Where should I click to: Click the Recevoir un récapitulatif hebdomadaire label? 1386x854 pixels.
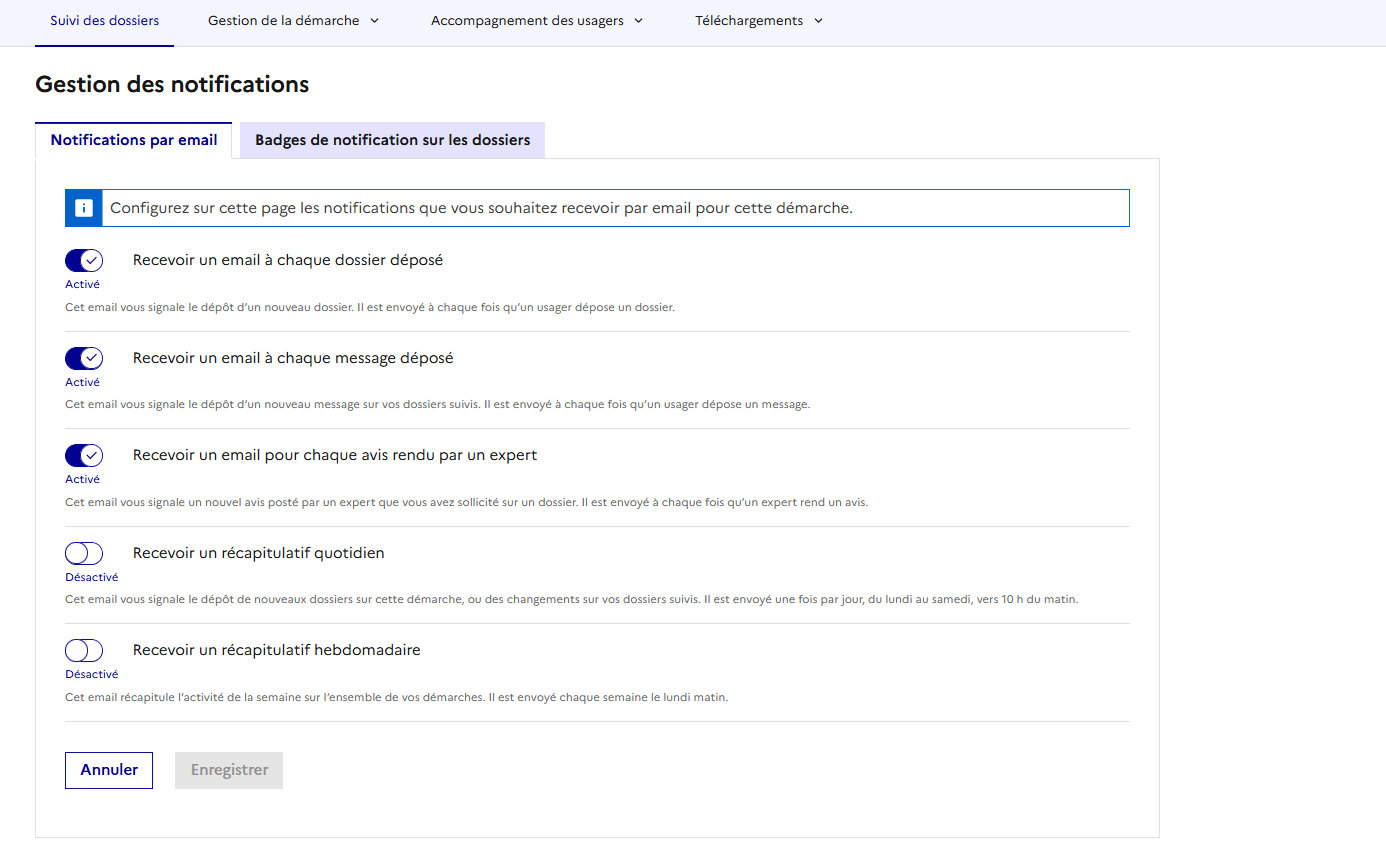point(276,650)
